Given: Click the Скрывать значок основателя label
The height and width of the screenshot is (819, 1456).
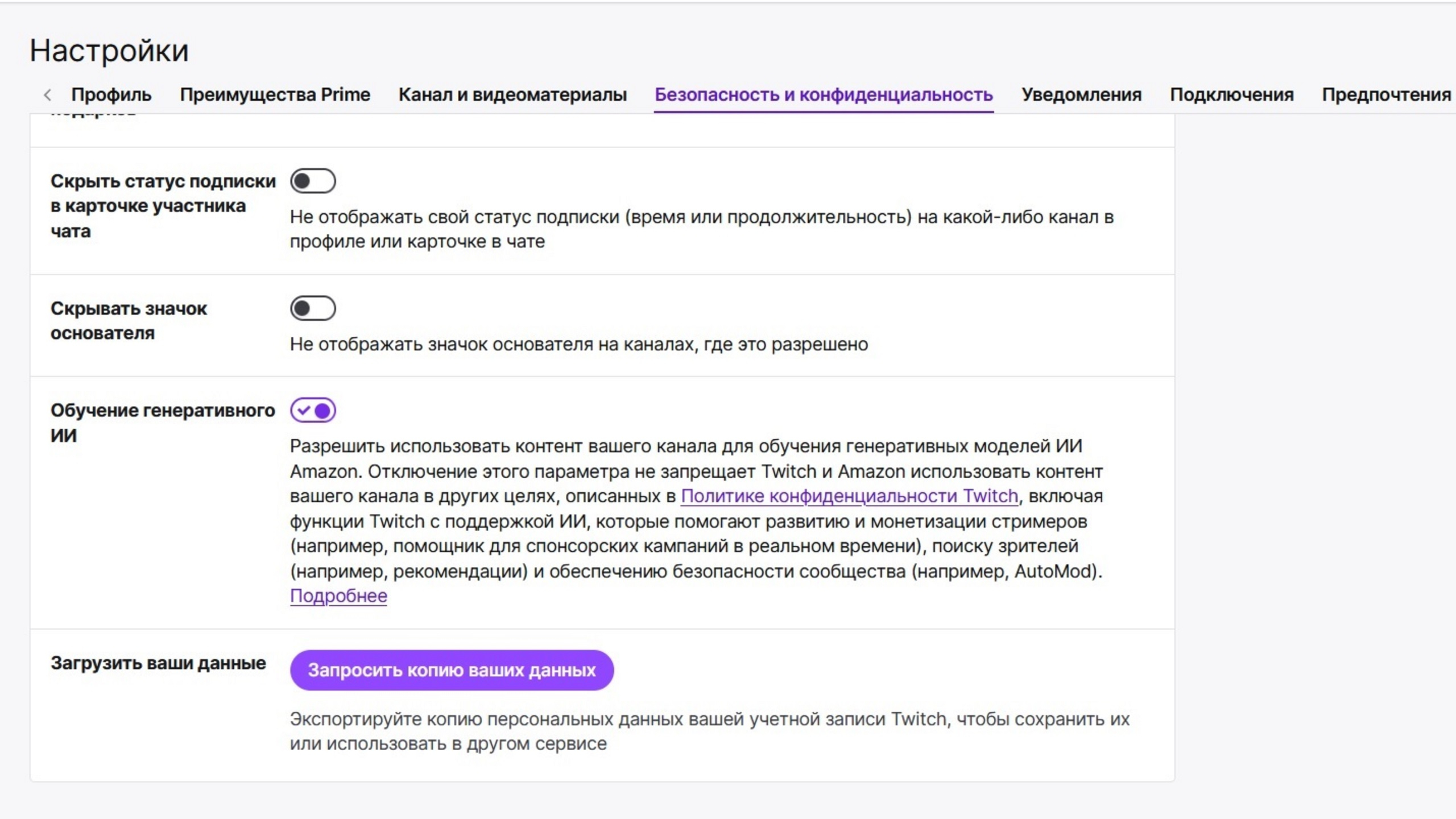Looking at the screenshot, I should click(x=129, y=321).
